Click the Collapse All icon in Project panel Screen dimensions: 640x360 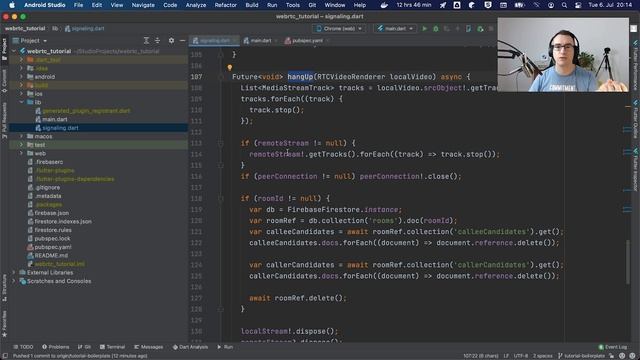coord(157,40)
